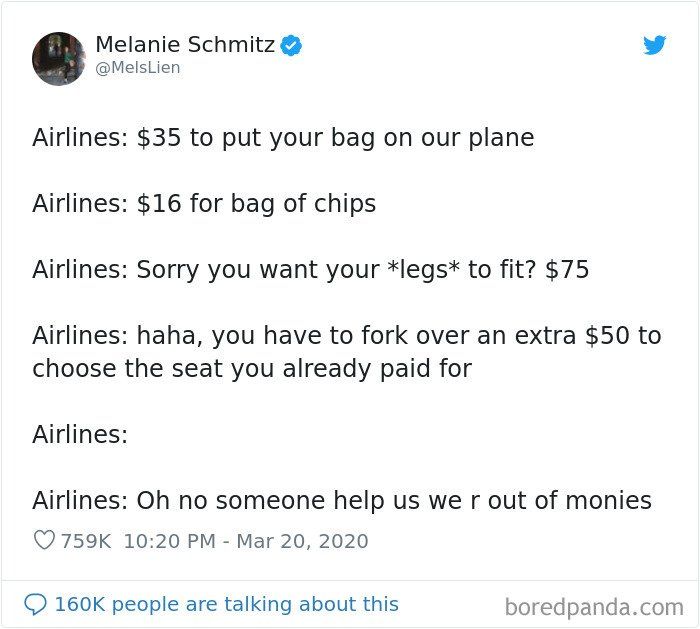700x629 pixels.
Task: Click the blue verified badge
Action: pos(291,45)
